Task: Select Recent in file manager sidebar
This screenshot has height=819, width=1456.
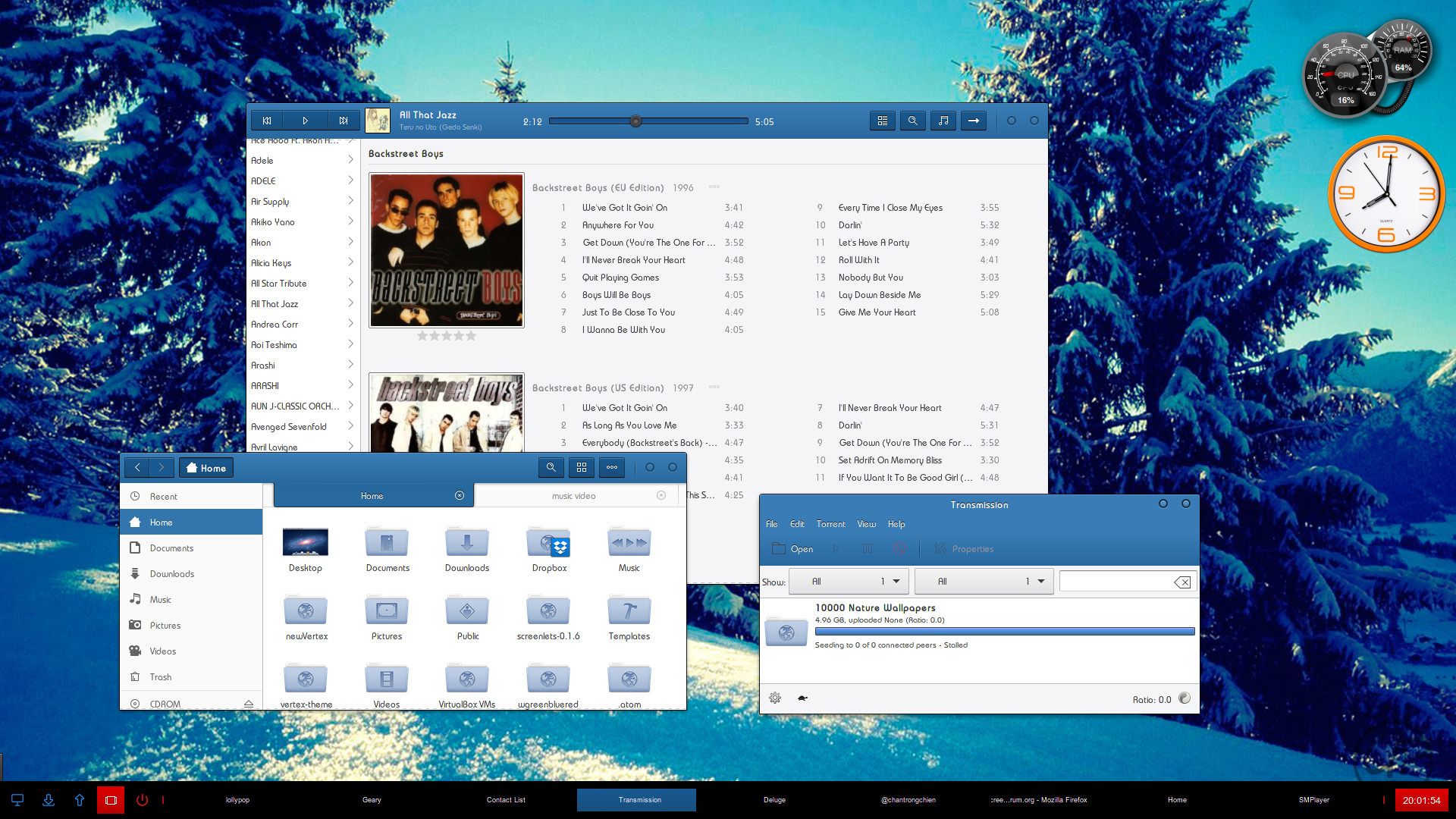Action: tap(191, 496)
